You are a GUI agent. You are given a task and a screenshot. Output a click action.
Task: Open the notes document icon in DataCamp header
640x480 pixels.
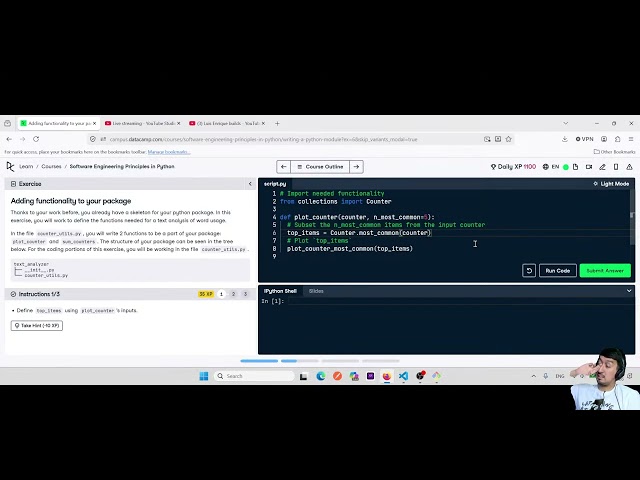(576, 167)
